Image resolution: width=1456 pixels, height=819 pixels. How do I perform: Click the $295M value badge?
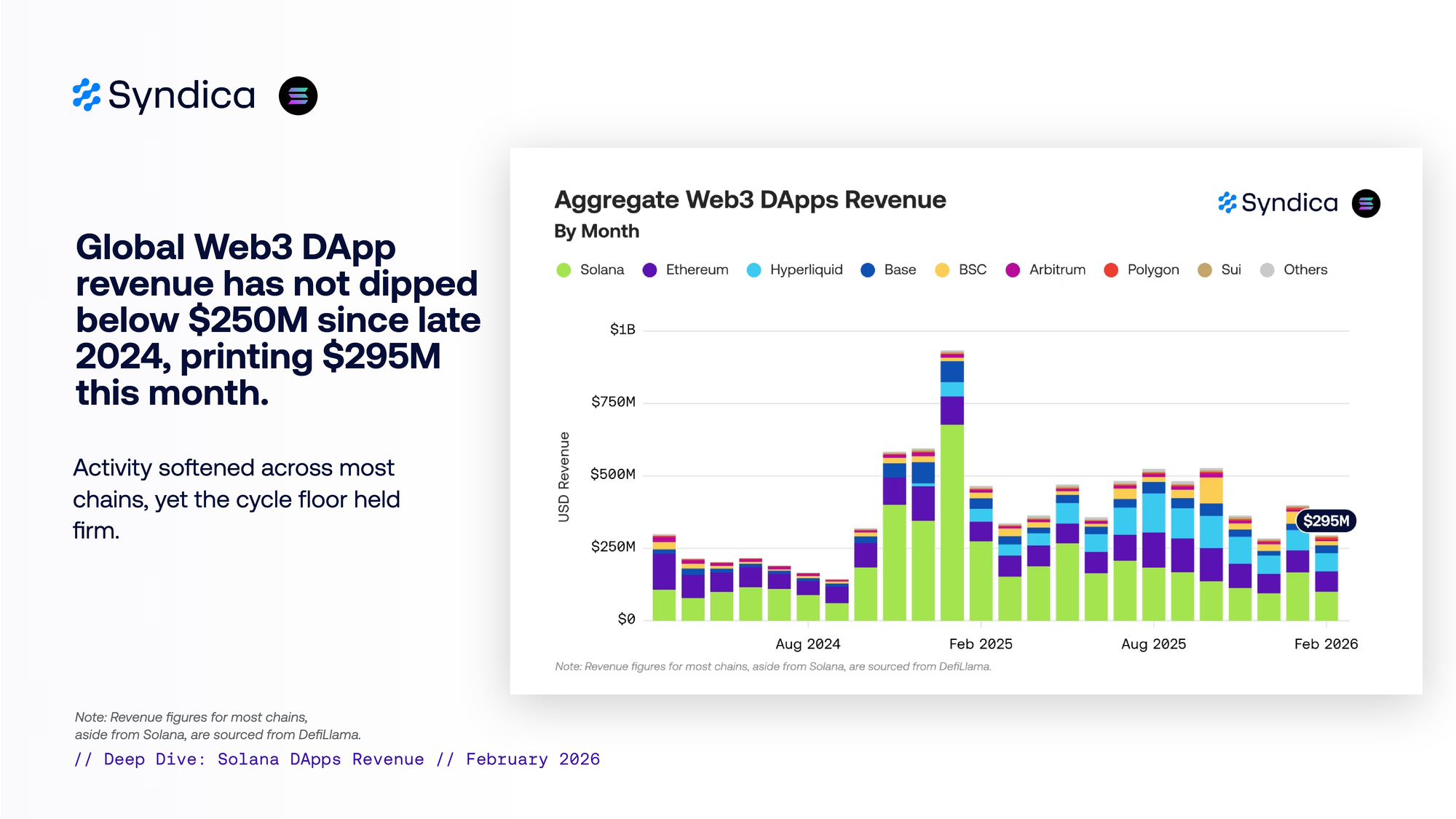1326,521
